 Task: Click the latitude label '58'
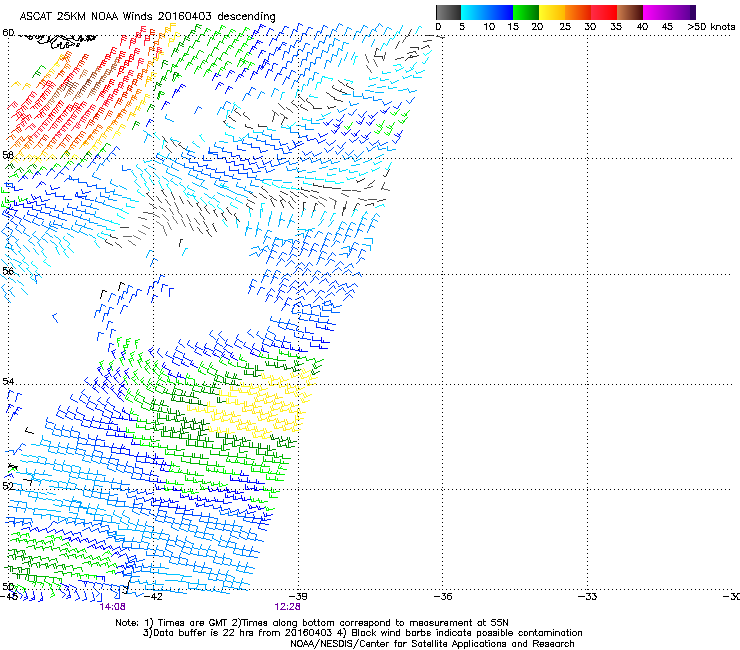(x=8, y=155)
